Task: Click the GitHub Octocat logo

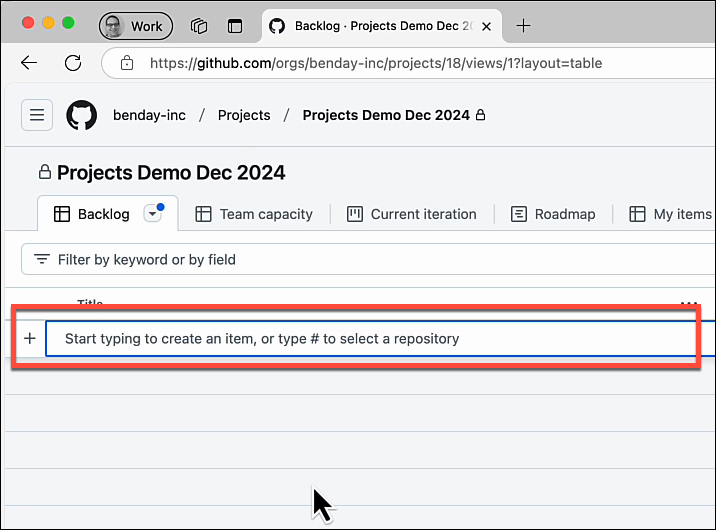Action: [82, 115]
